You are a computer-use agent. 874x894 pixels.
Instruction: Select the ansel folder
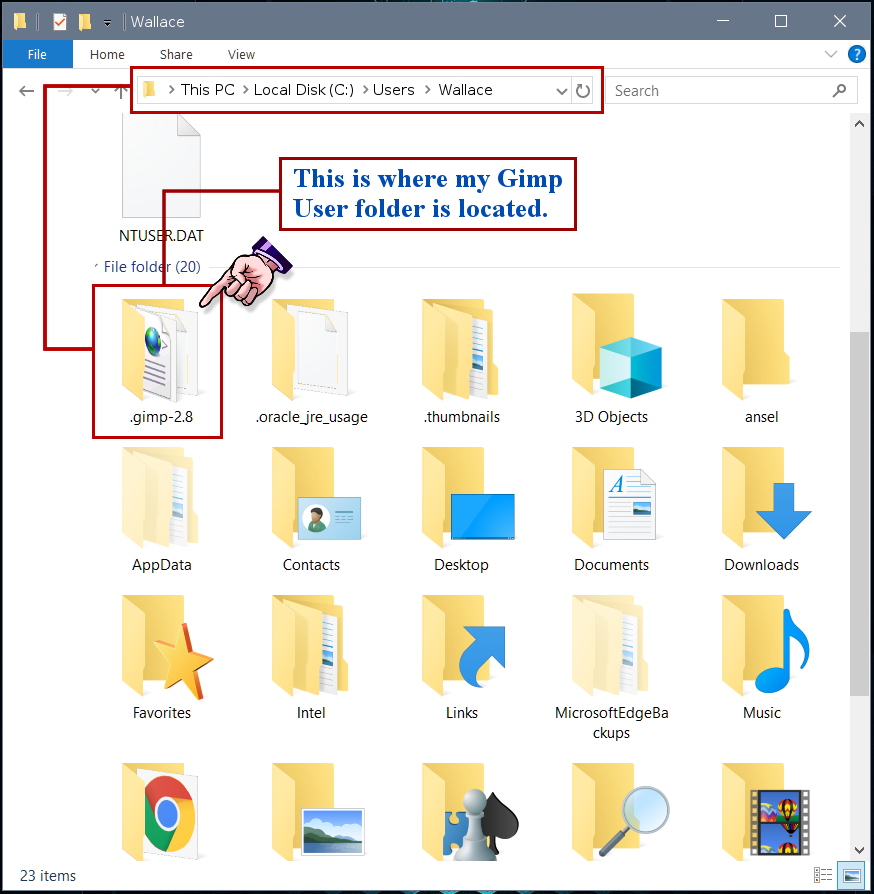(761, 361)
